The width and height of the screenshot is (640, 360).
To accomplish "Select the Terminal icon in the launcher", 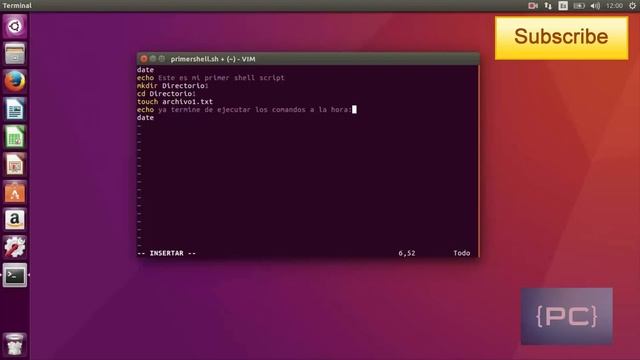I will [15, 275].
